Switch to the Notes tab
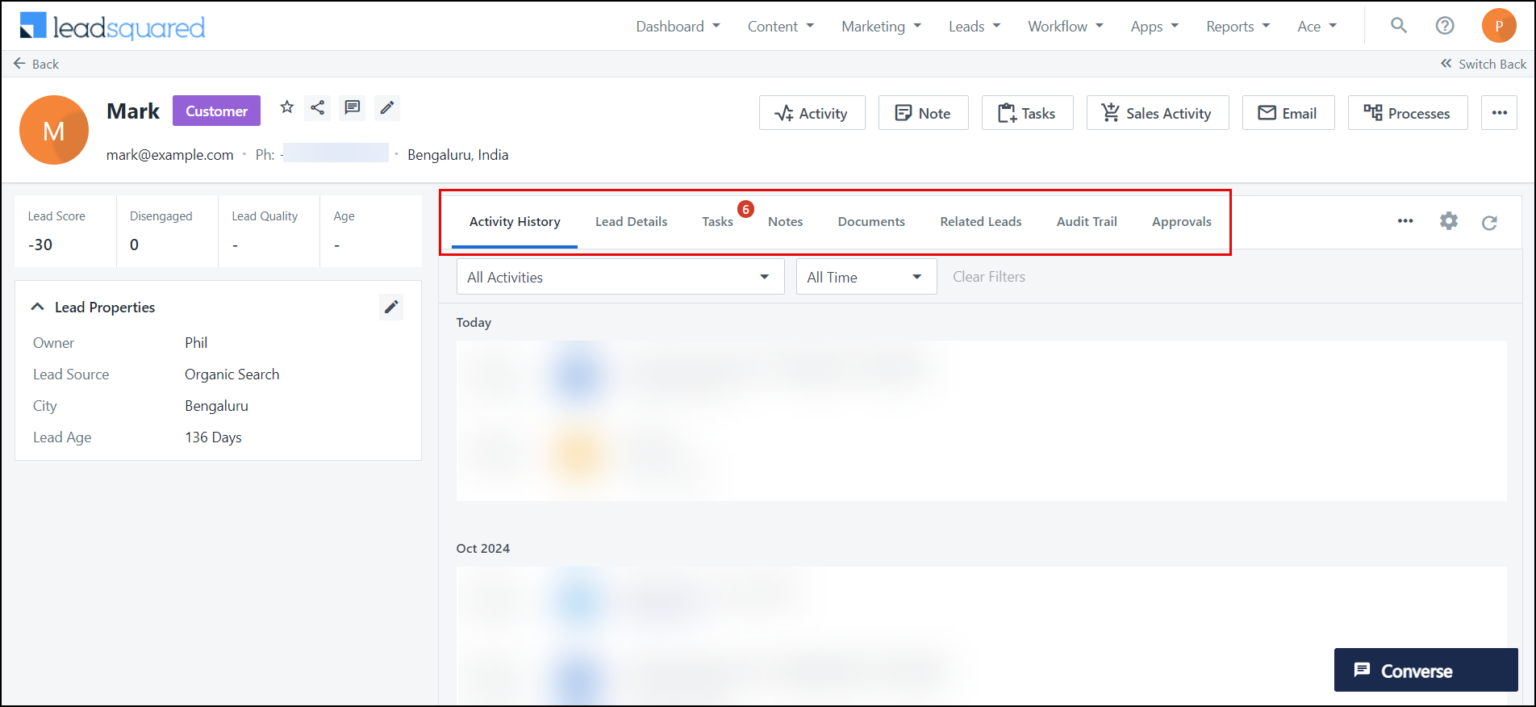This screenshot has width=1536, height=707. [x=785, y=221]
